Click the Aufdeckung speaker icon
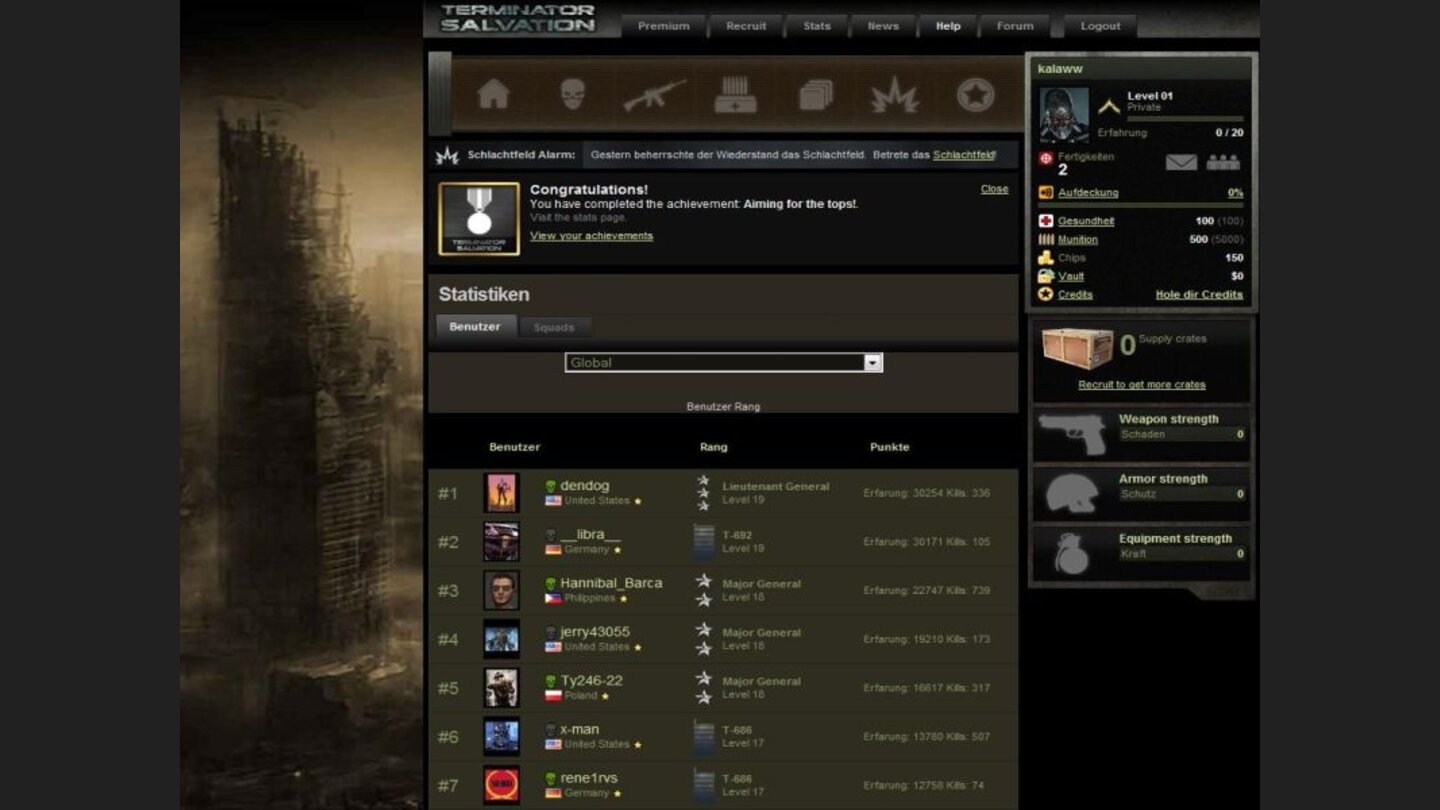Screen dimensions: 1440x810 [1046, 192]
